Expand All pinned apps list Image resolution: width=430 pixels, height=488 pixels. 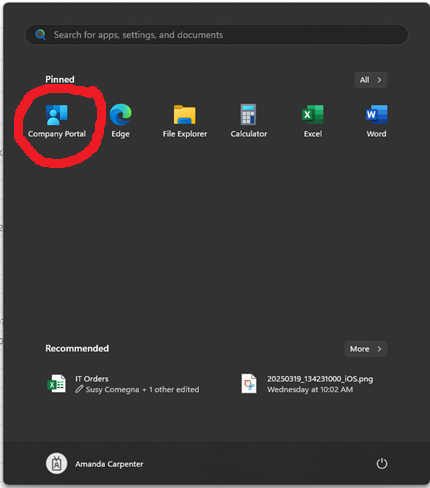371,80
